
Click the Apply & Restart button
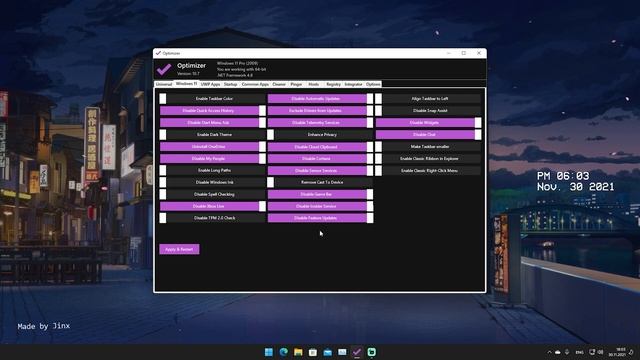179,249
